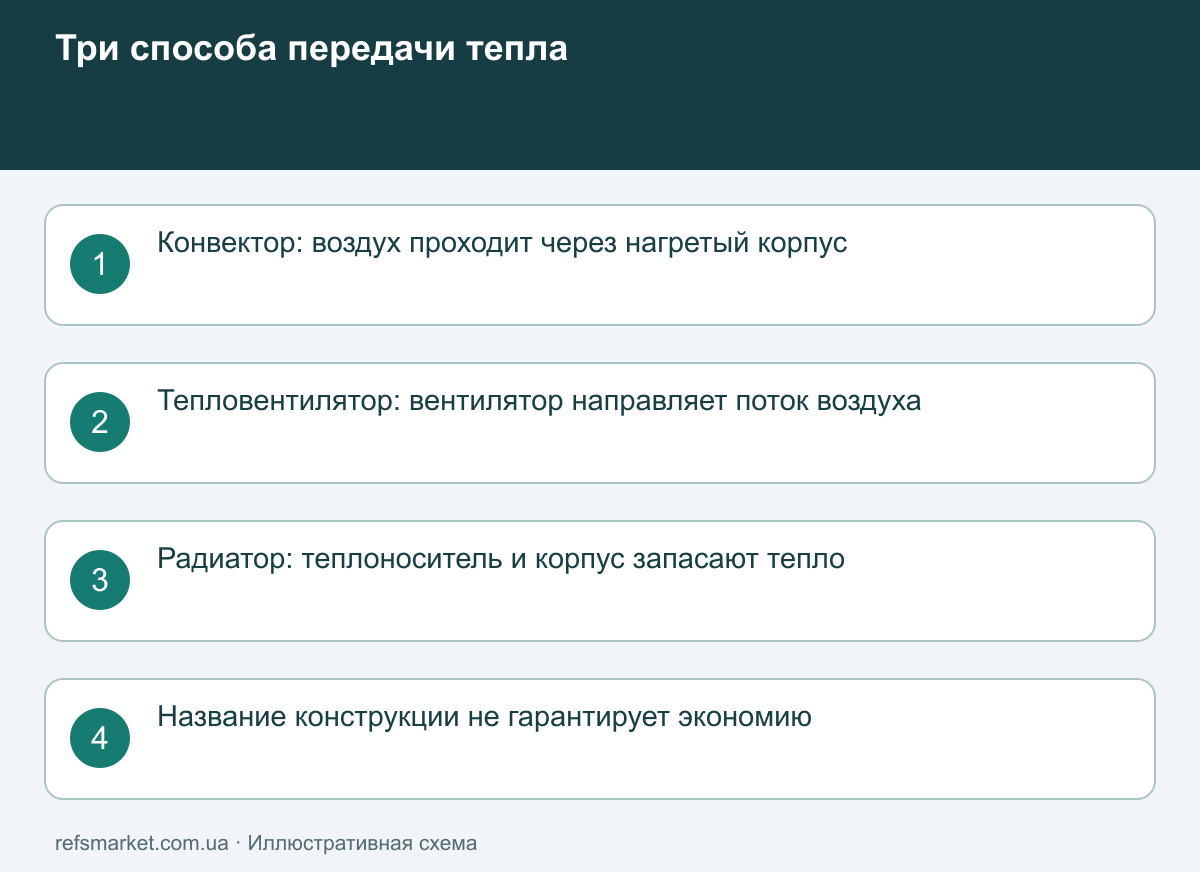
Task: Select the number 4 circle badge
Action: click(100, 738)
